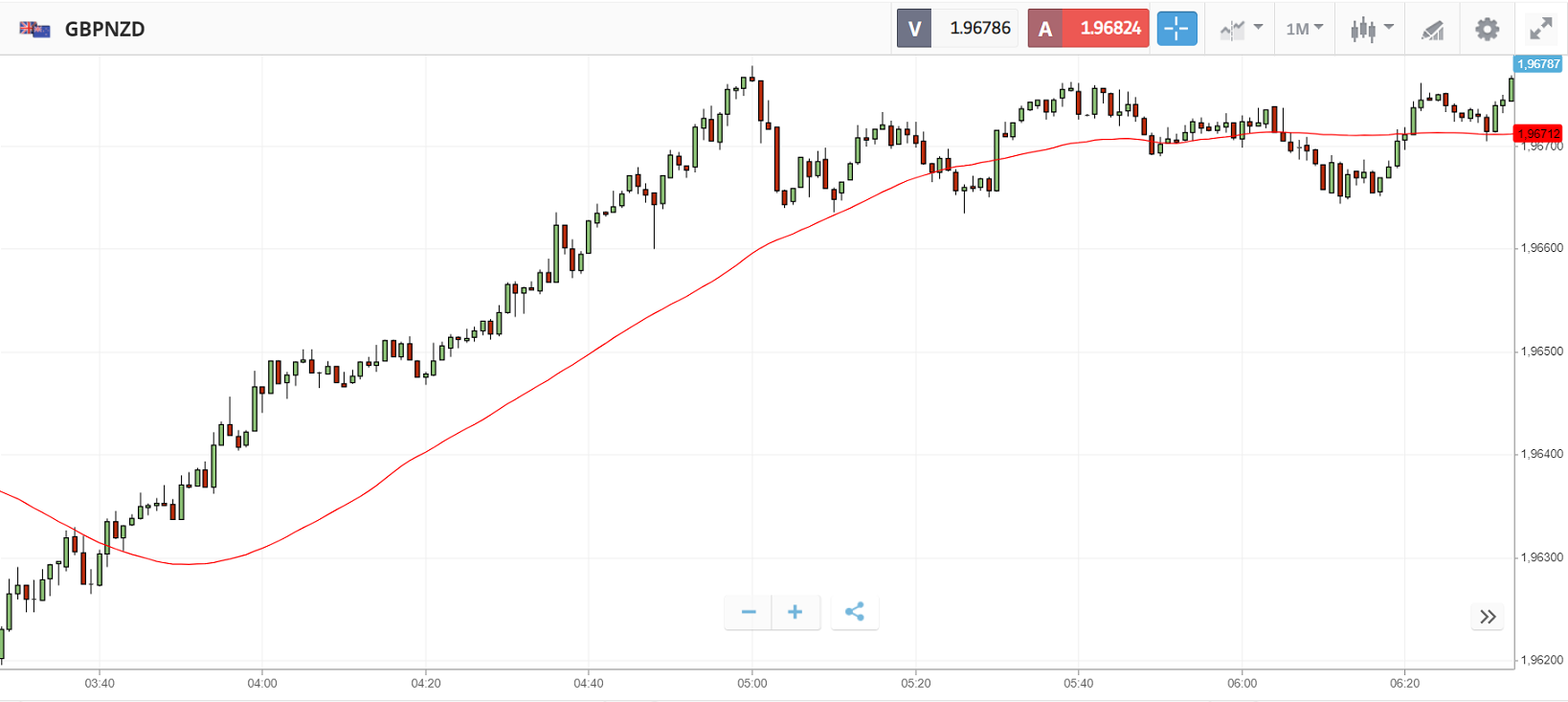This screenshot has height=702, width=1568.
Task: Click the blue current price label 1.96787
Action: [x=1537, y=64]
